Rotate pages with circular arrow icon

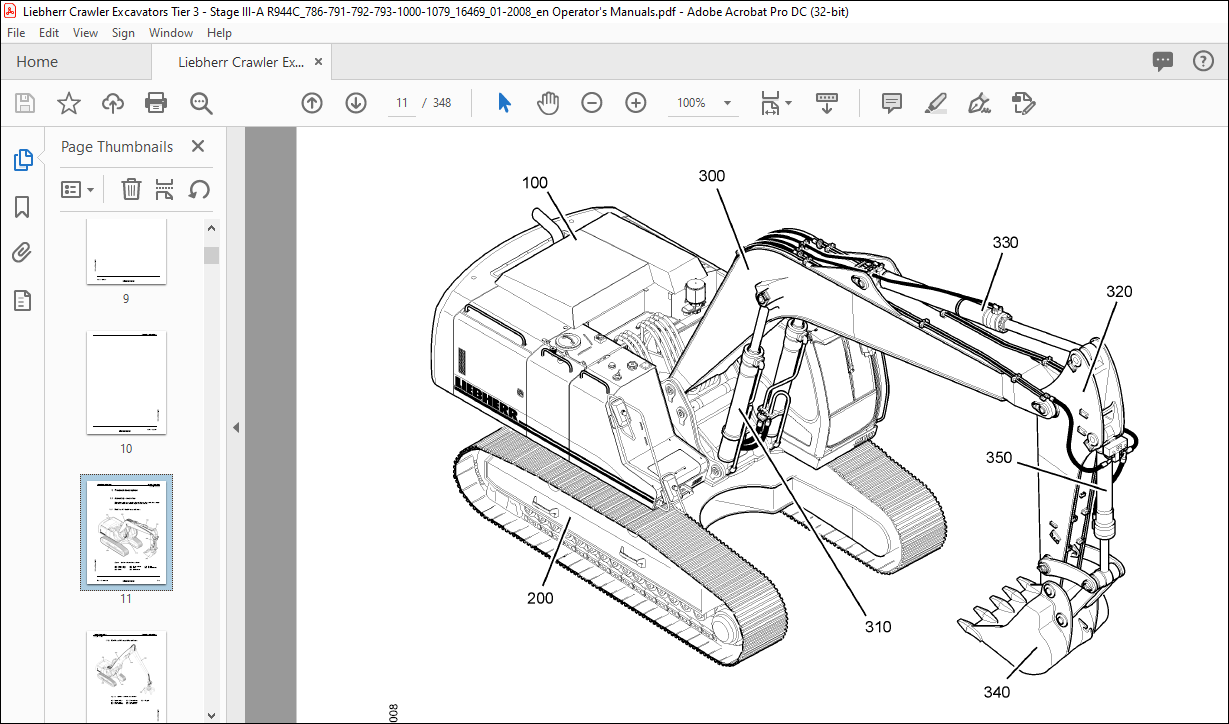pos(199,189)
